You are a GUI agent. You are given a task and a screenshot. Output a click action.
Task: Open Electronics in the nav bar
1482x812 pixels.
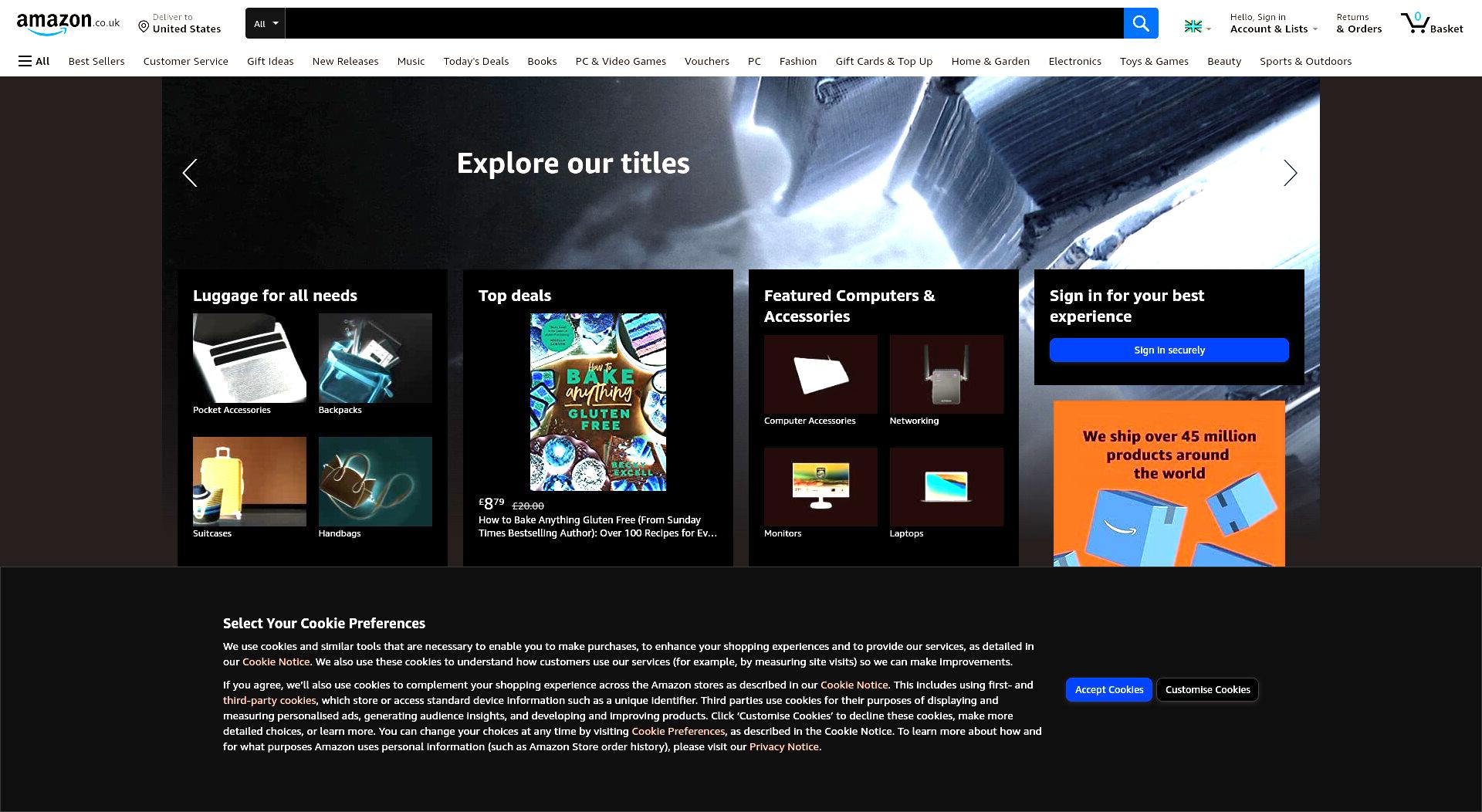click(1074, 61)
